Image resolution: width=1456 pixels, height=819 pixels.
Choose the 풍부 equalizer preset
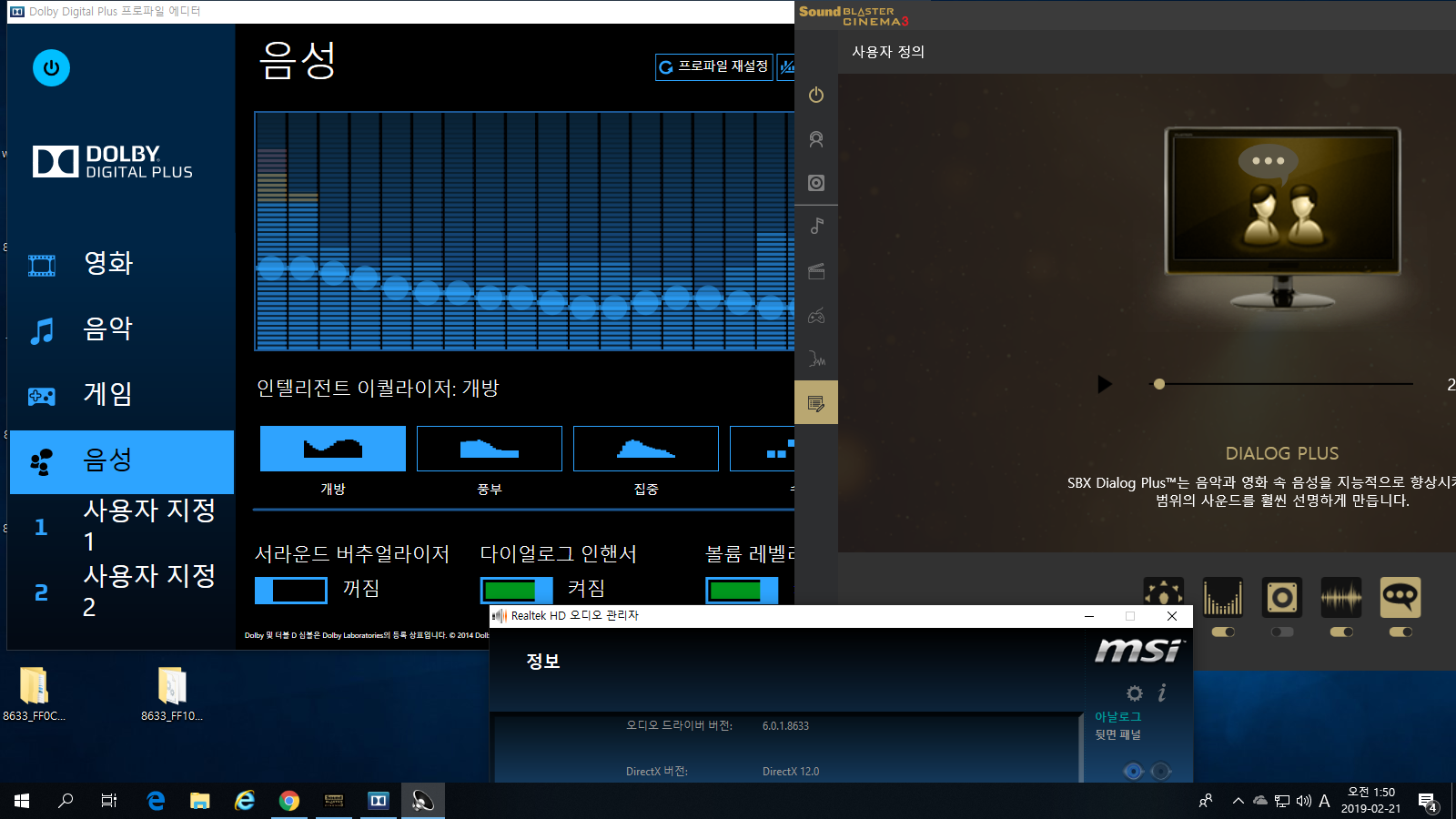click(x=490, y=449)
